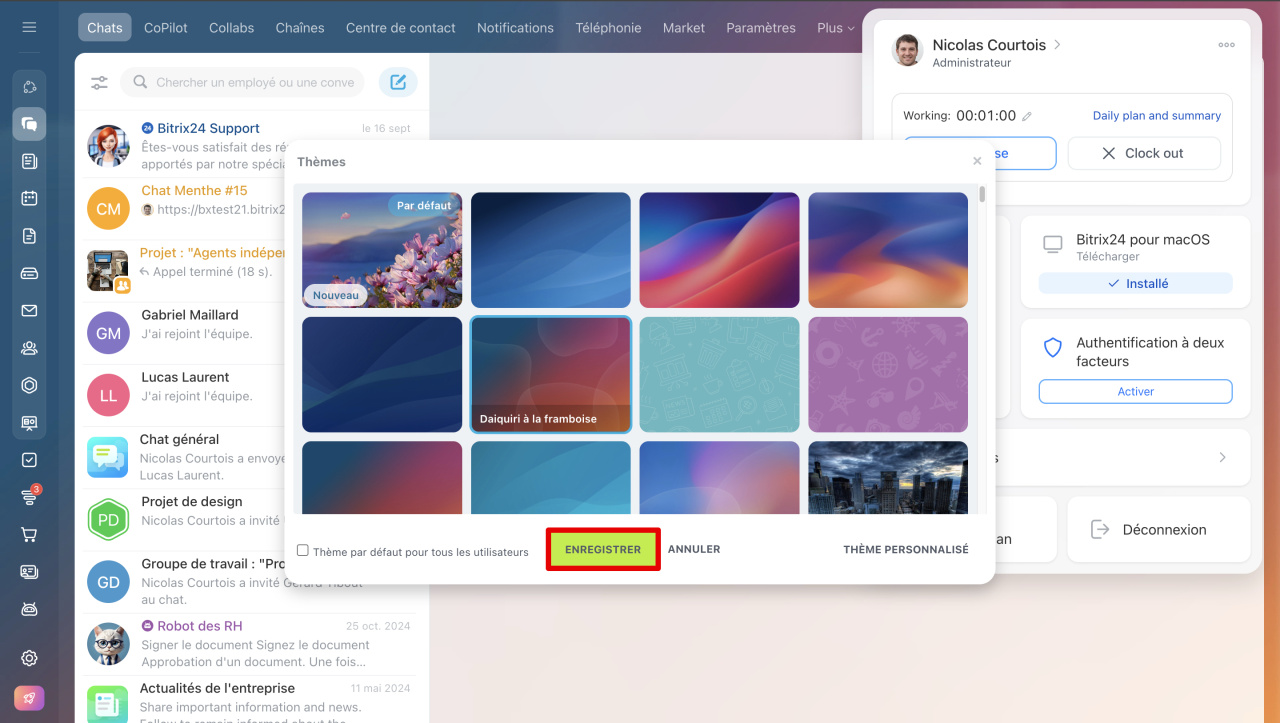Close the Thèmes dialog
The width and height of the screenshot is (1280, 723).
977,161
